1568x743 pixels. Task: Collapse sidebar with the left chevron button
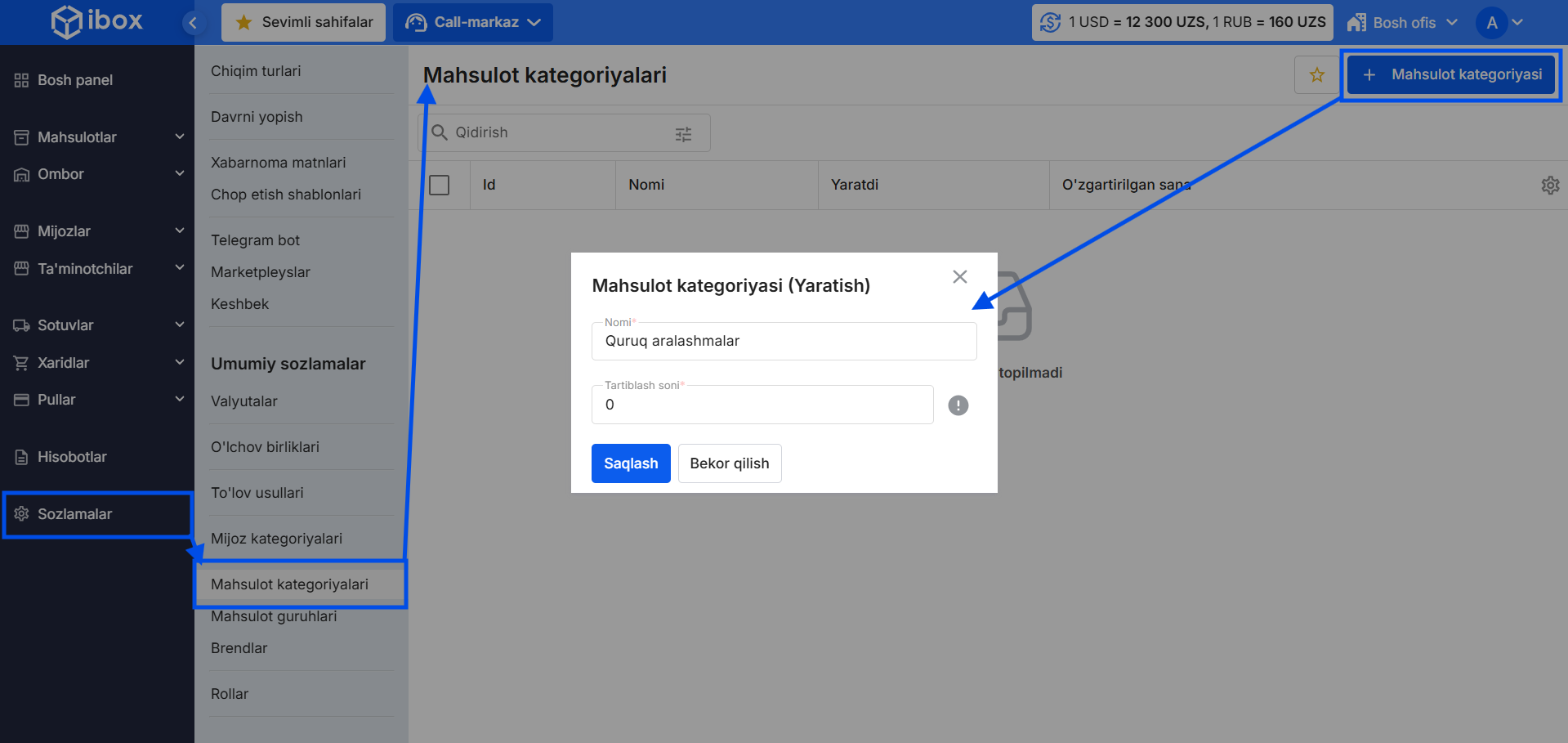click(x=193, y=23)
